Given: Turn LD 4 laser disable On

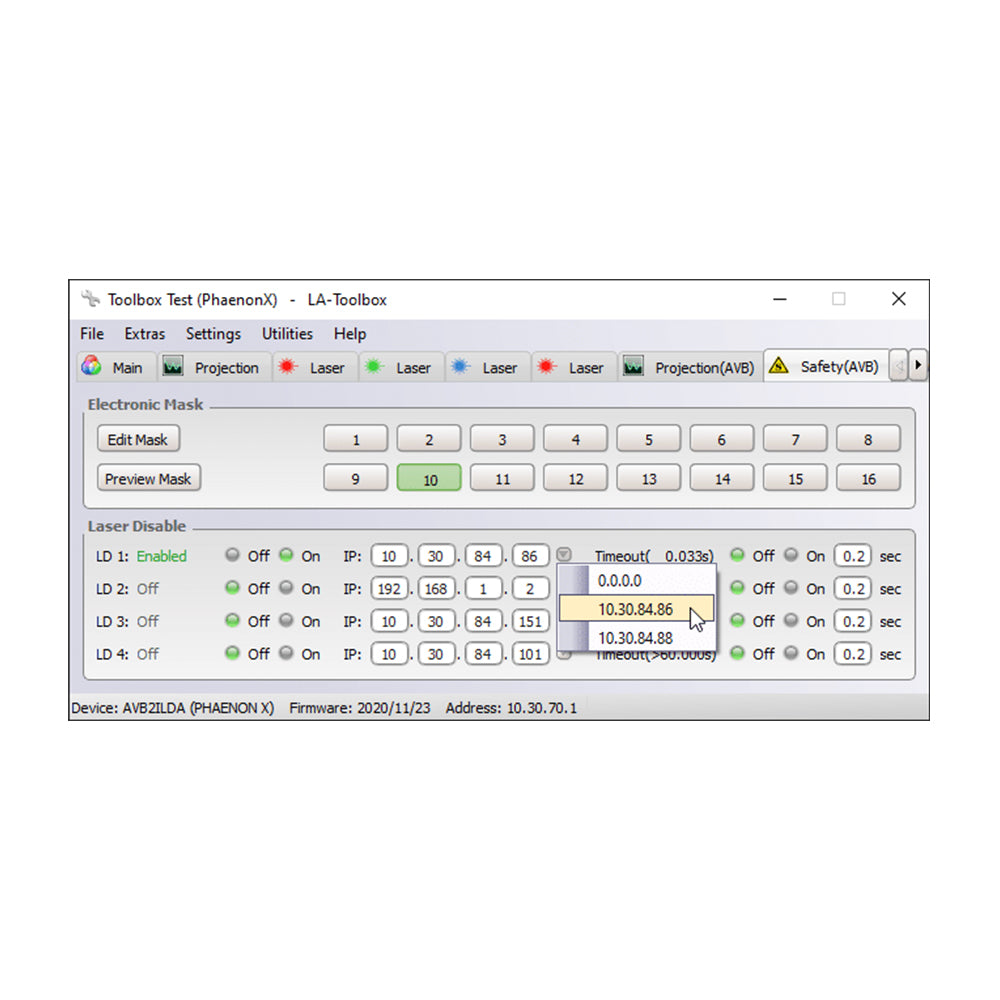Looking at the screenshot, I should coord(286,652).
